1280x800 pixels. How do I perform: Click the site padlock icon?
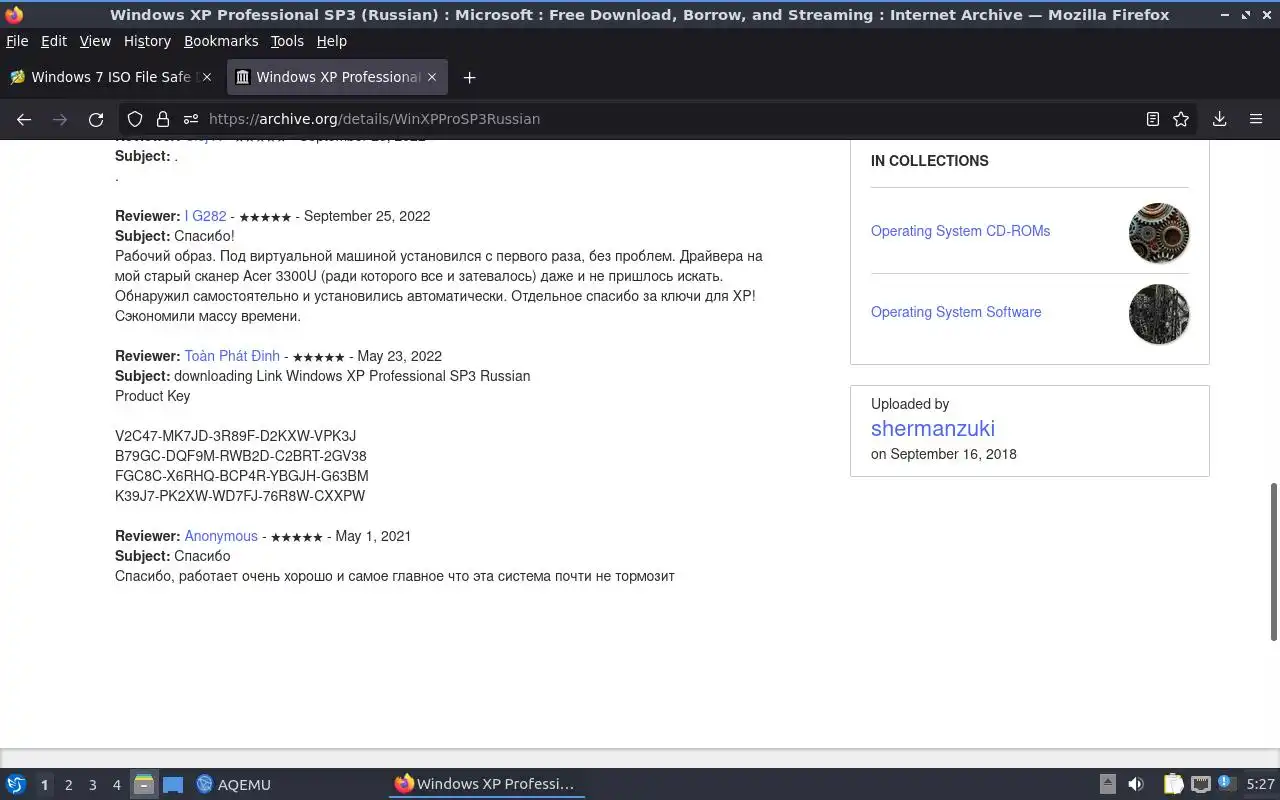pos(163,119)
